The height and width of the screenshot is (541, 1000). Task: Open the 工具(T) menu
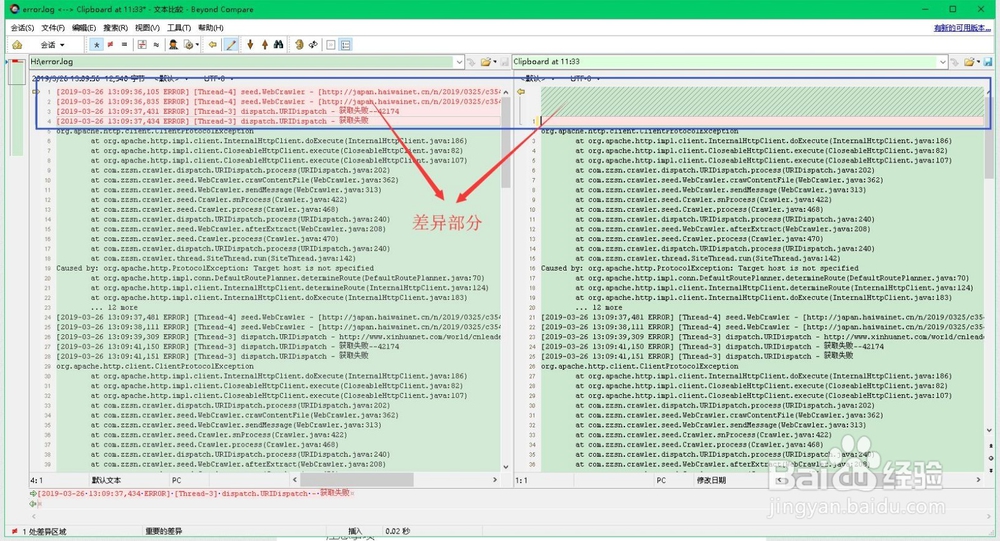click(179, 28)
